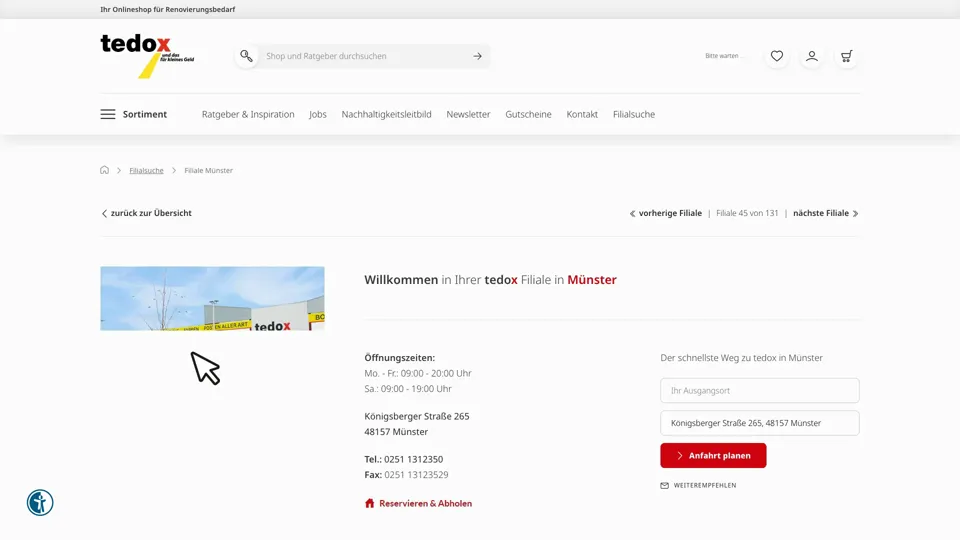Click Der schnellste Weg zu tedox text
This screenshot has width=960, height=540.
coord(741,358)
